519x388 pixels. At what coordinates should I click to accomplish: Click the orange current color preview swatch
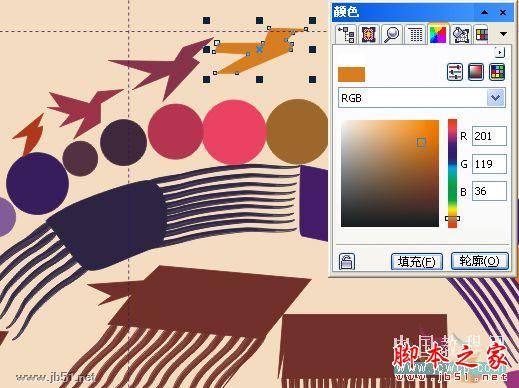(351, 74)
